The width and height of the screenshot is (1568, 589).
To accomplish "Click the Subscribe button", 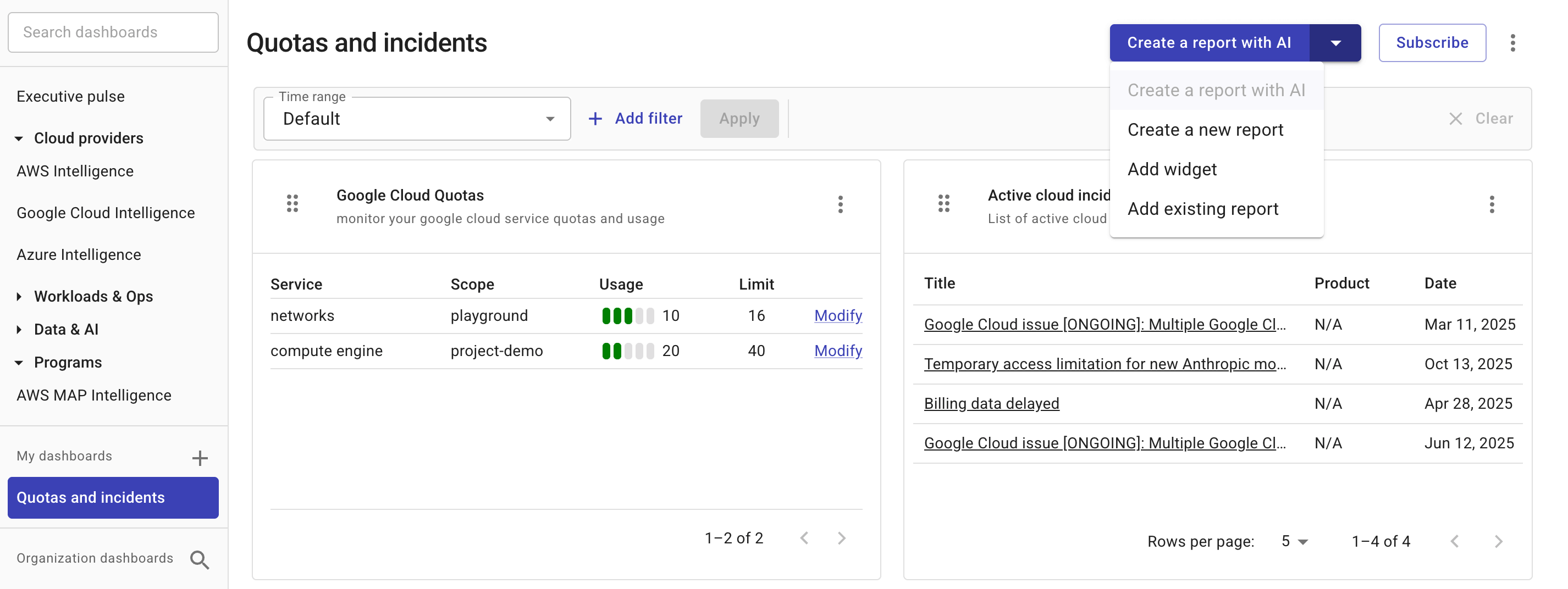I will [1432, 43].
